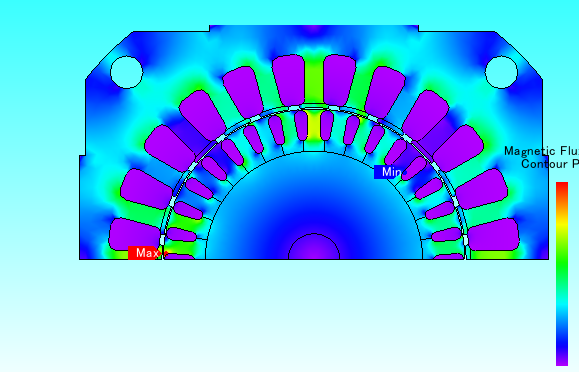Click the Magnetic Flux legend title text
Viewport: 579px width, 372px height.
pos(541,151)
